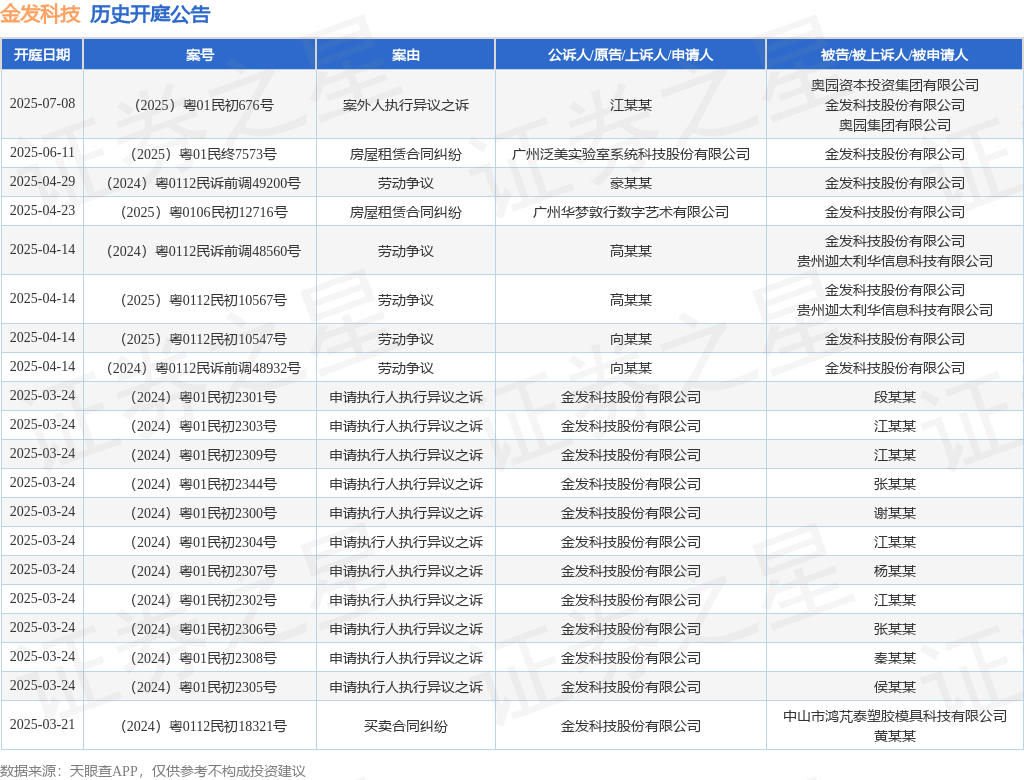Select case (2024)粤0112民初18321号
This screenshot has height=780, width=1024.
204,726
